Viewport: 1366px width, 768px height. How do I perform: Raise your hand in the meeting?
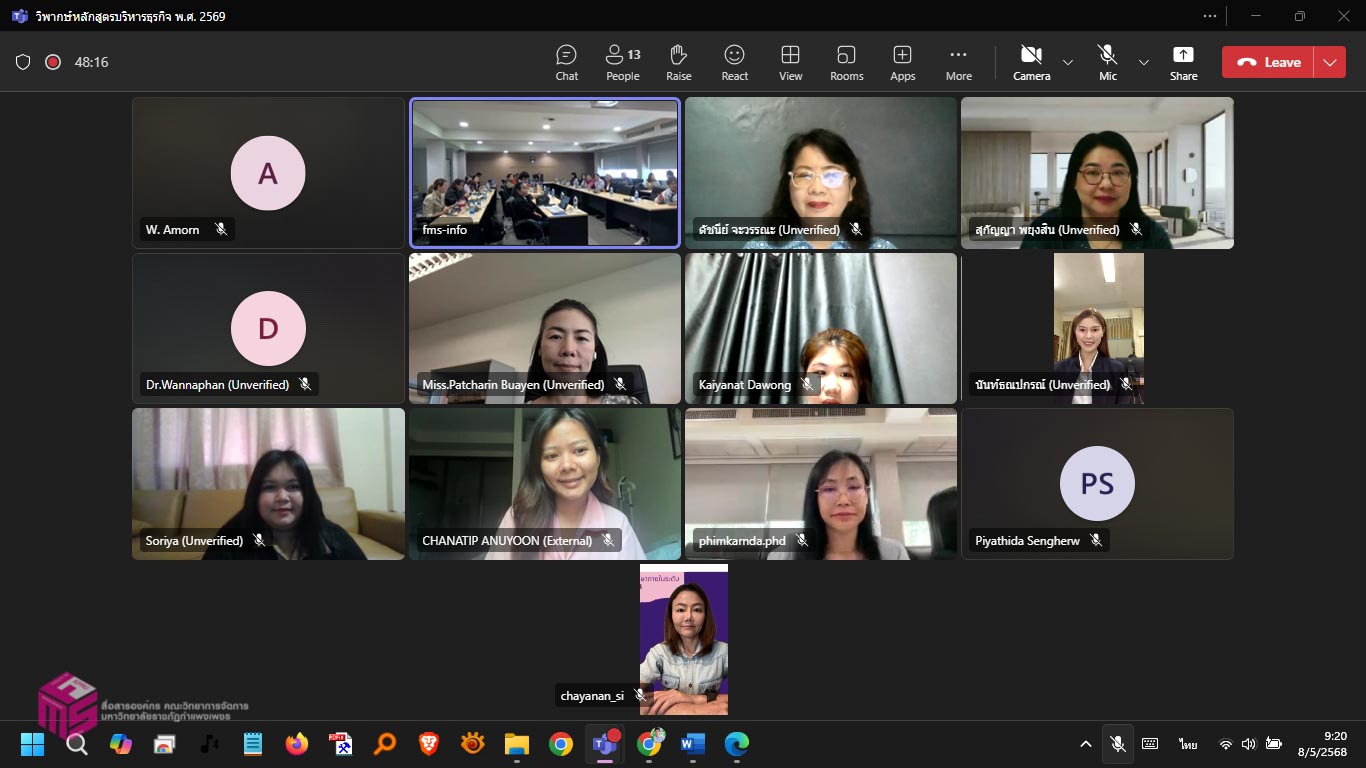(678, 62)
